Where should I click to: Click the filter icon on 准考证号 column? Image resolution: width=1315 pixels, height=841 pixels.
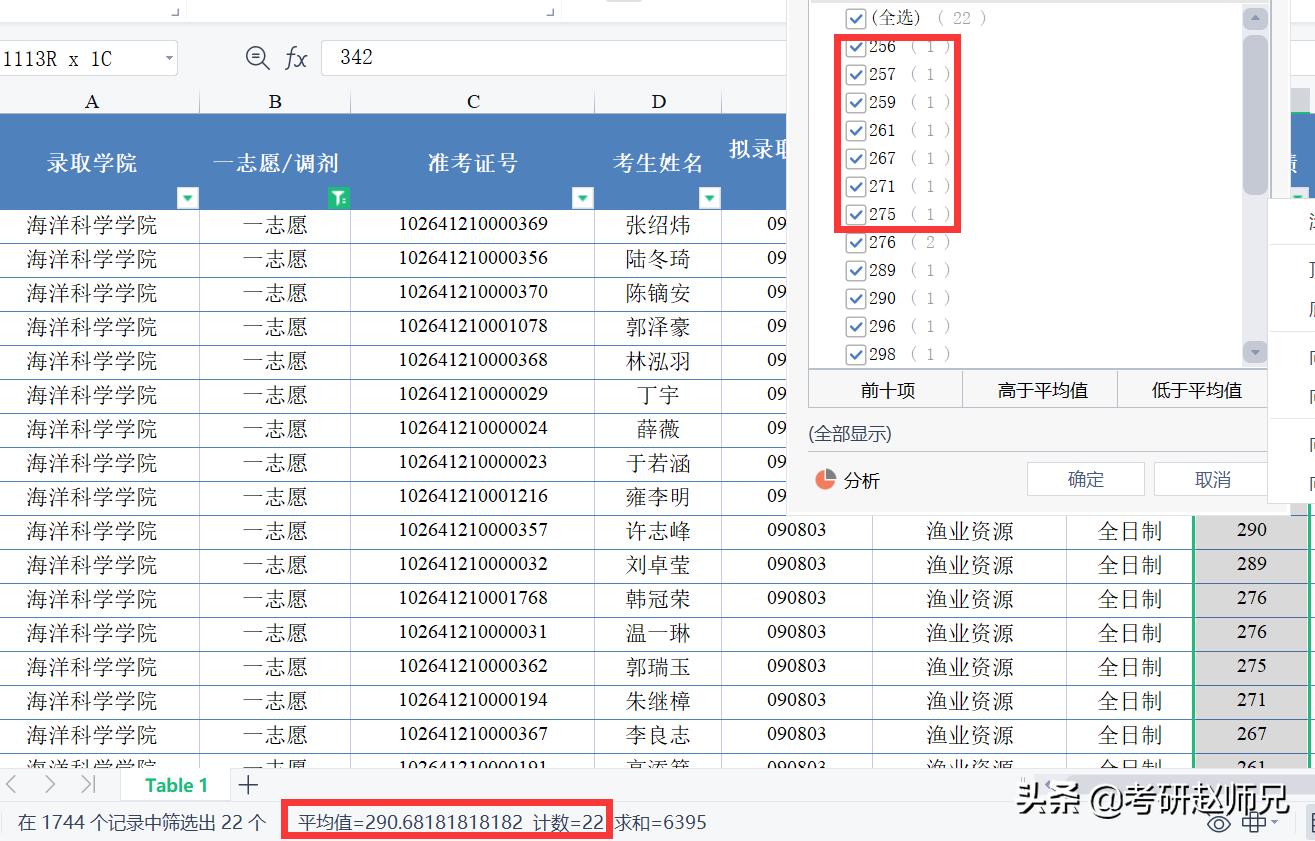click(x=582, y=198)
